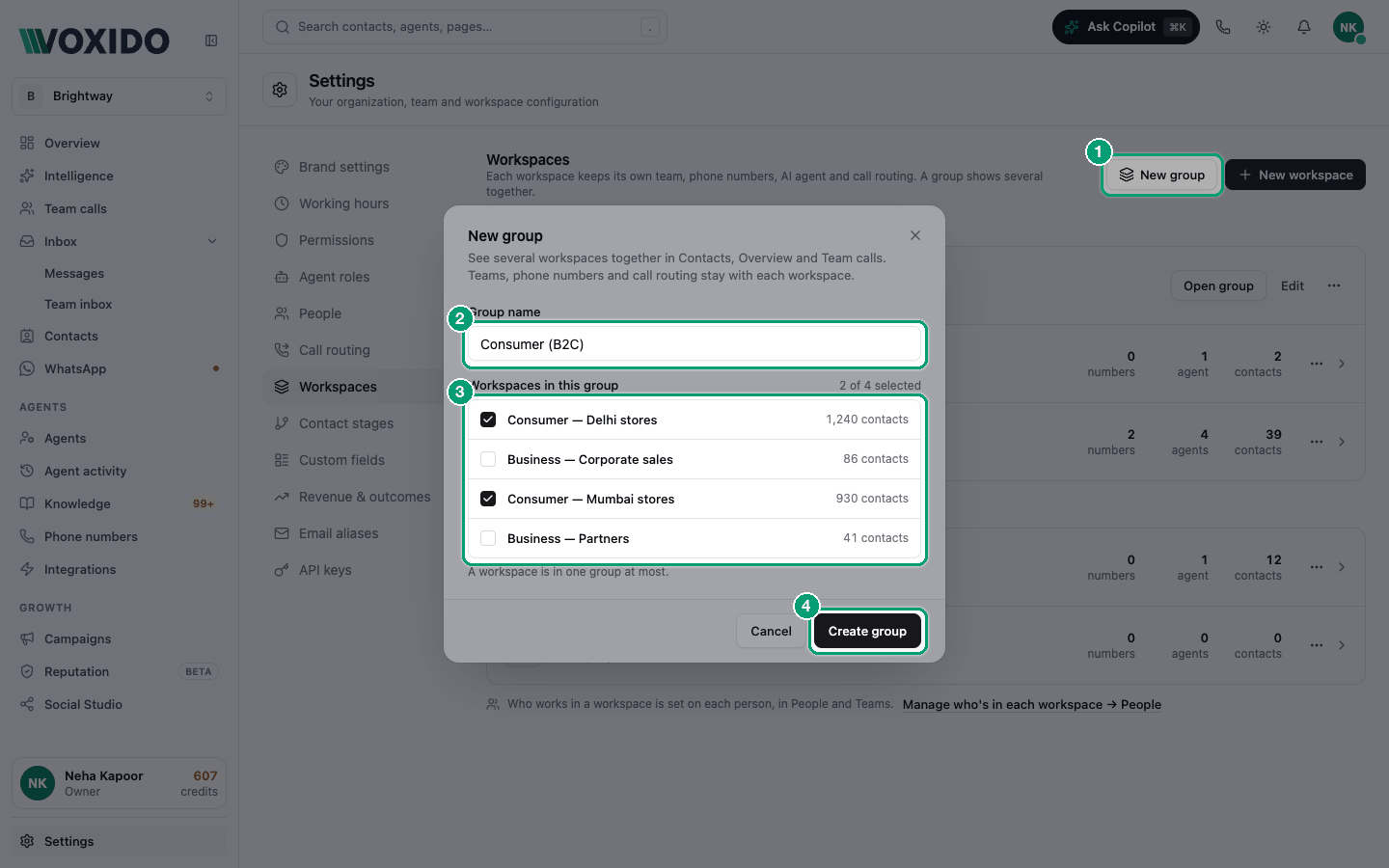Open the notifications bell

coord(1304,27)
